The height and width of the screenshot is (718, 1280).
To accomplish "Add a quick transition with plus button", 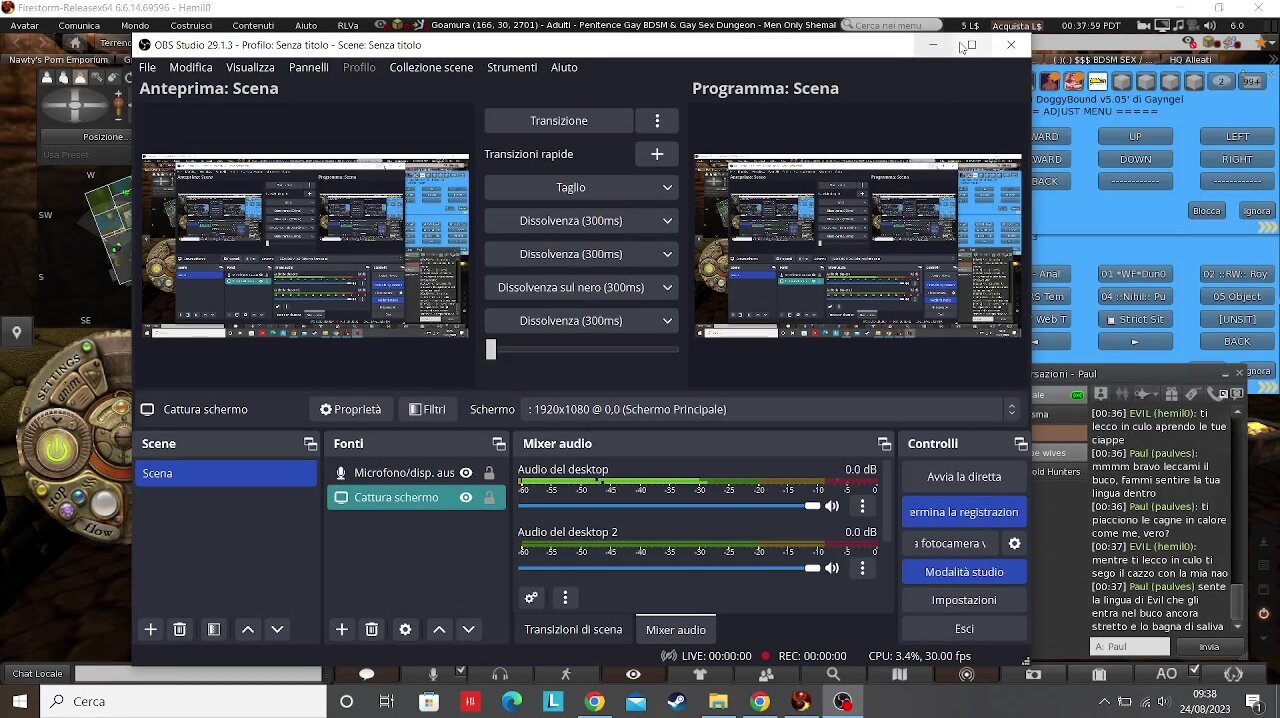I will [657, 154].
